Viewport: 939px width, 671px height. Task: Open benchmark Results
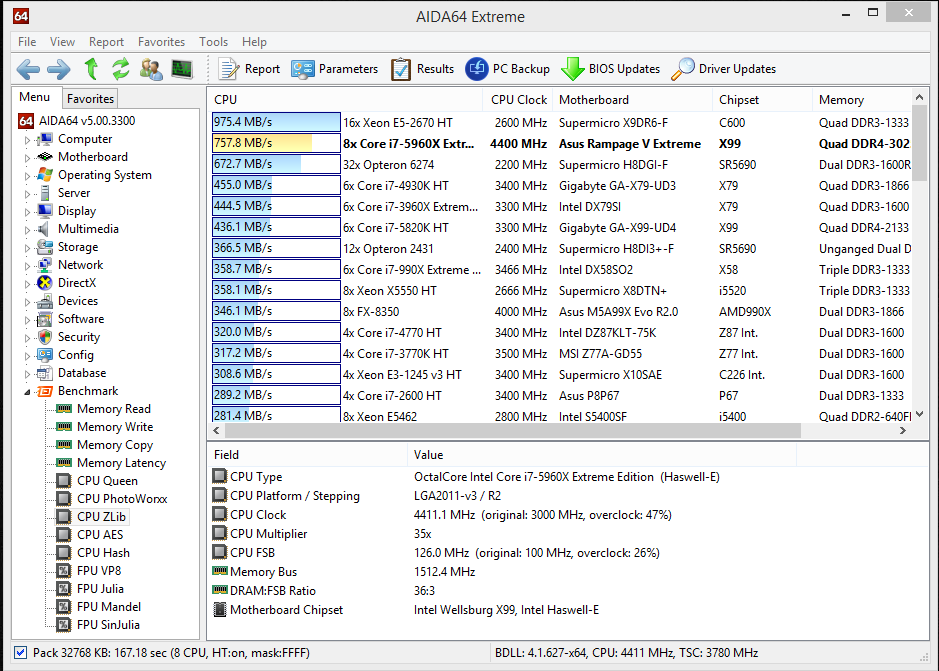[422, 69]
